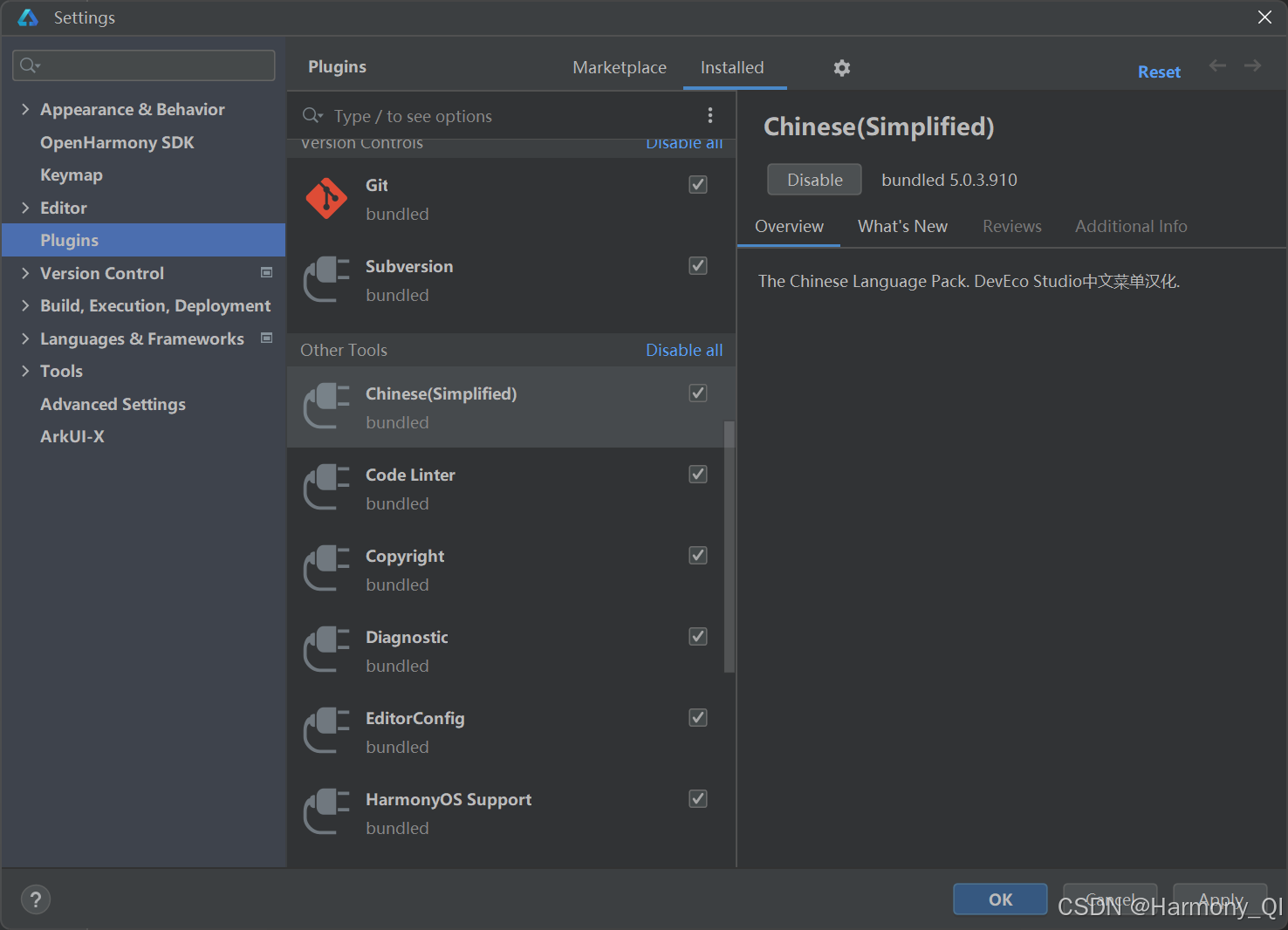Expand Build, Execution, Deployment node
The image size is (1288, 930).
[25, 305]
